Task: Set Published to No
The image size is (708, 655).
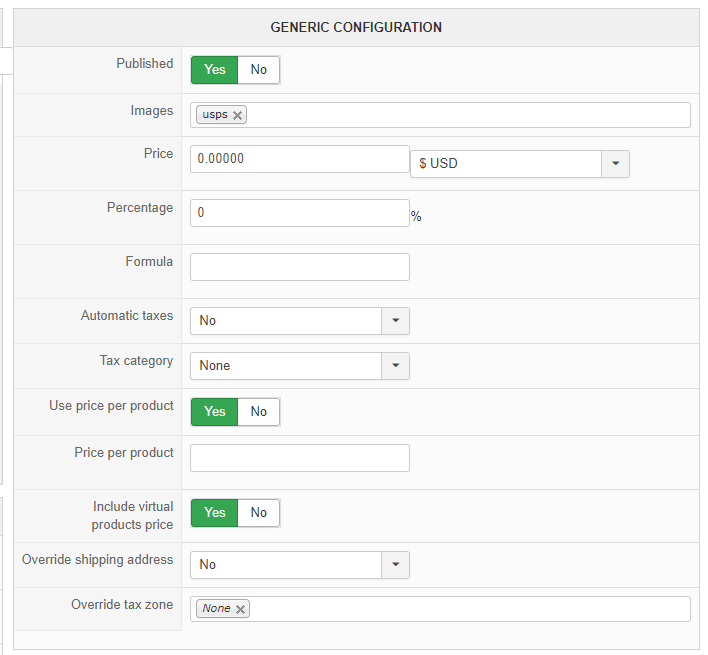Action: click(259, 70)
